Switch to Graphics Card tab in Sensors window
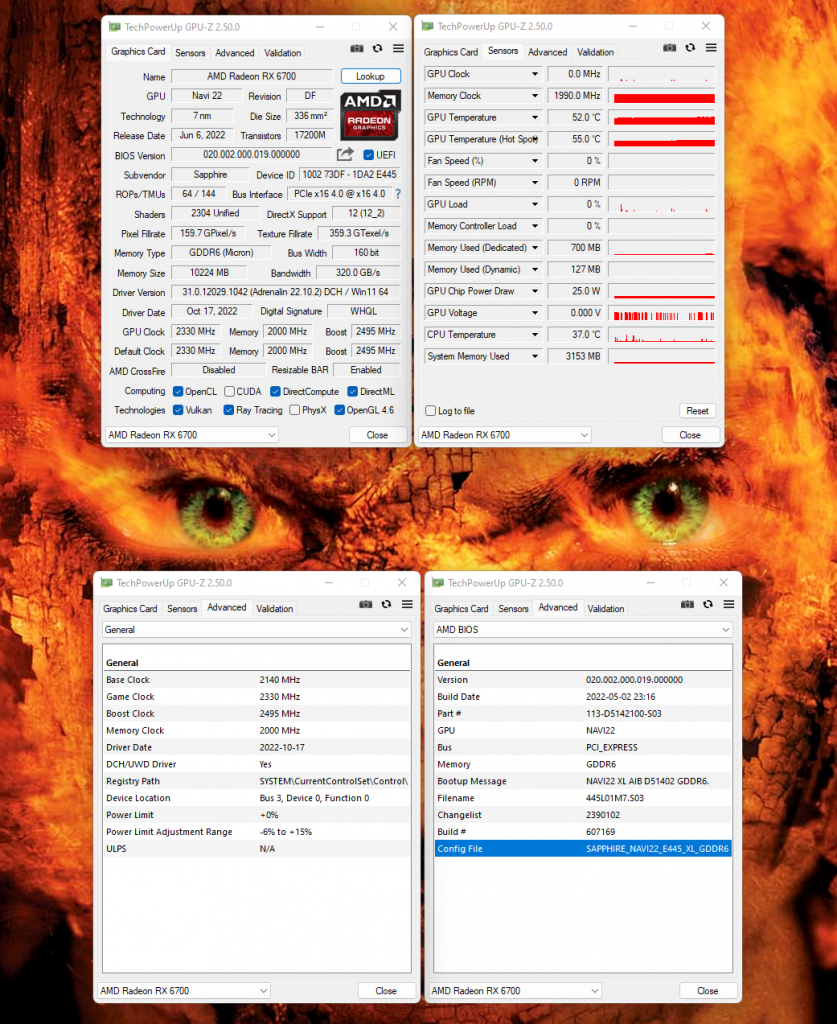This screenshot has height=1024, width=837. (x=450, y=52)
